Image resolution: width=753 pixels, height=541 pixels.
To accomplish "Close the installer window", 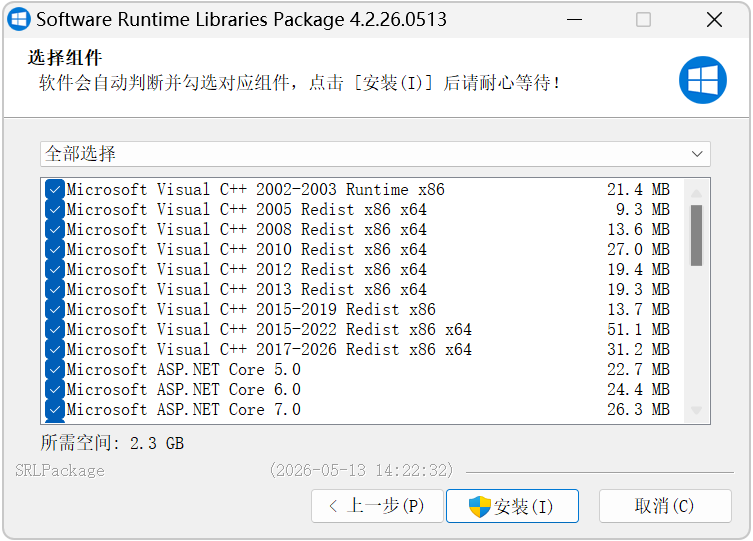I will (x=715, y=20).
